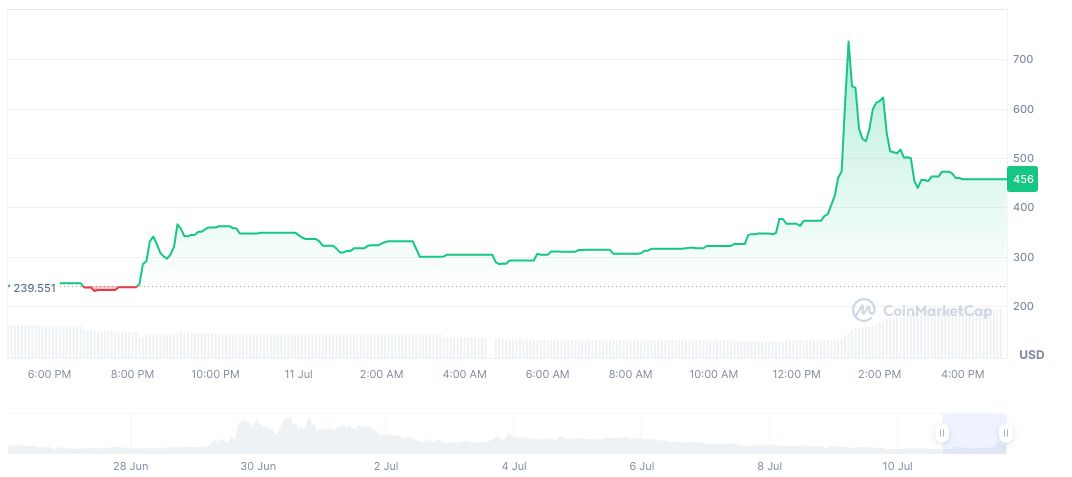Click the red segment of the price line
This screenshot has height=477, width=1072.
coord(109,288)
